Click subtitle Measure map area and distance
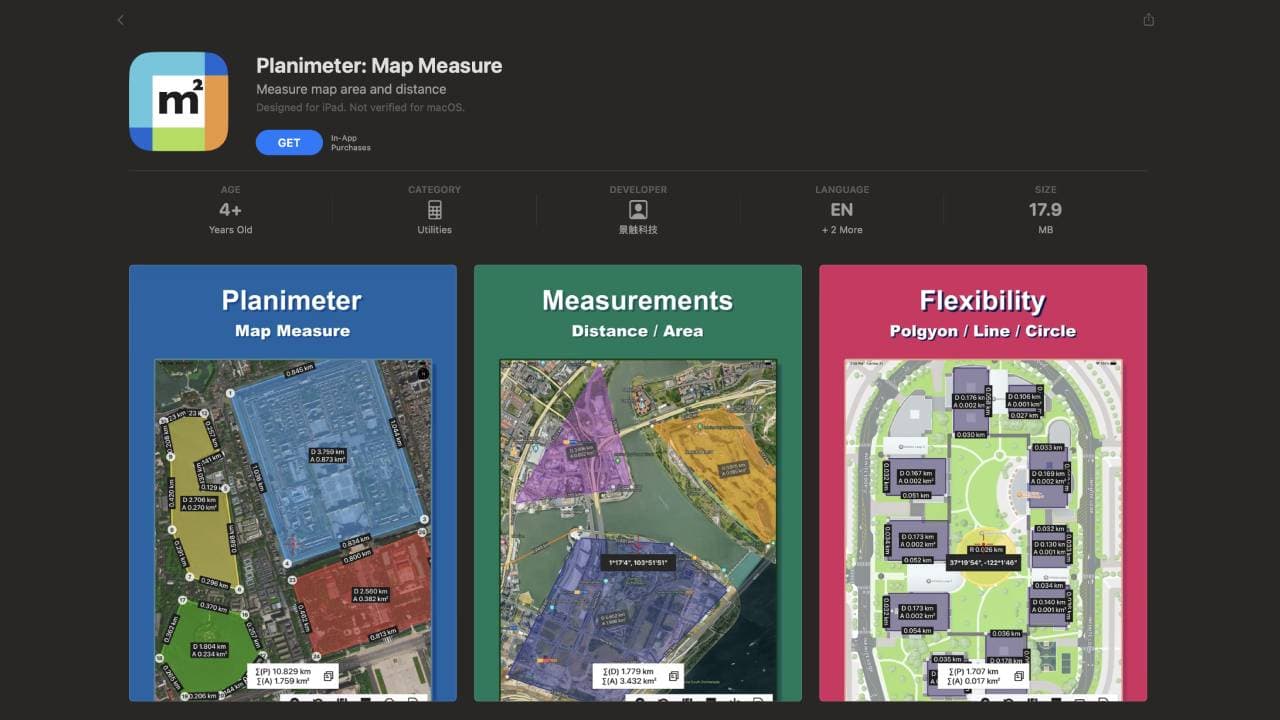Viewport: 1280px width, 720px height. (351, 89)
